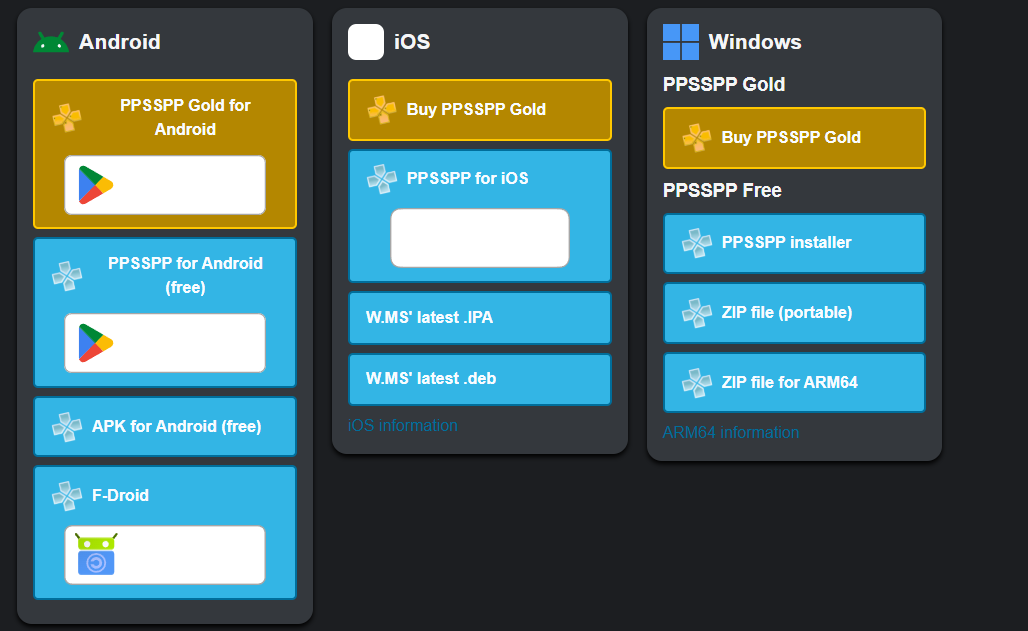Click the white iOS logo square
The width and height of the screenshot is (1028, 631).
(366, 42)
